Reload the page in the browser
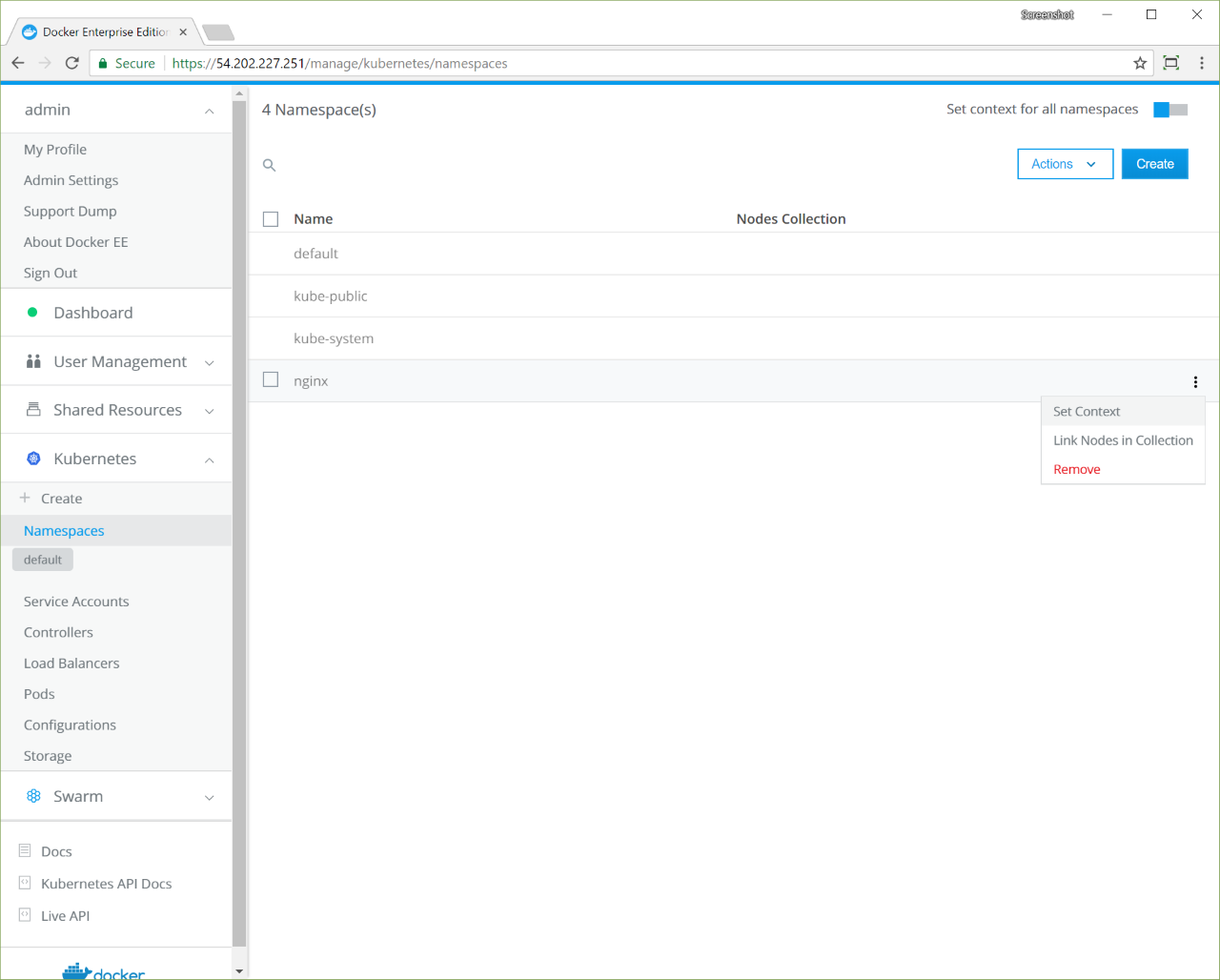This screenshot has height=980, width=1220. pyautogui.click(x=71, y=63)
